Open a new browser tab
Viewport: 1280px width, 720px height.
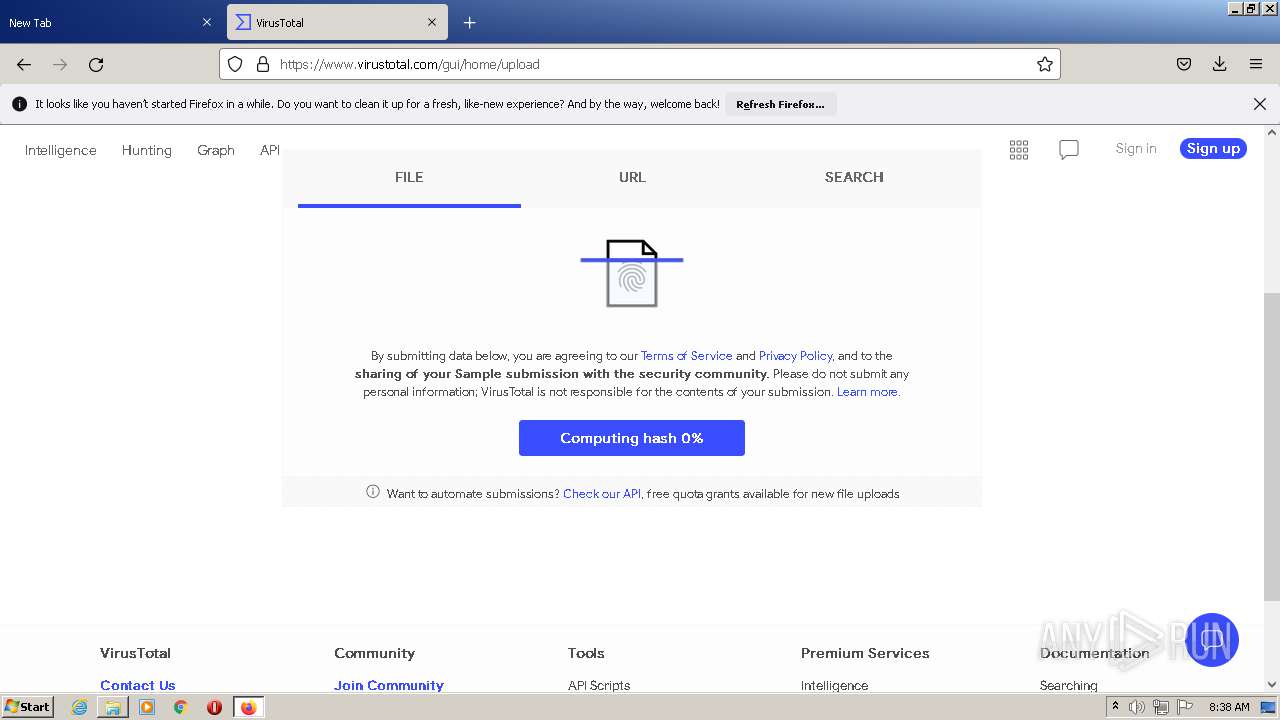469,22
